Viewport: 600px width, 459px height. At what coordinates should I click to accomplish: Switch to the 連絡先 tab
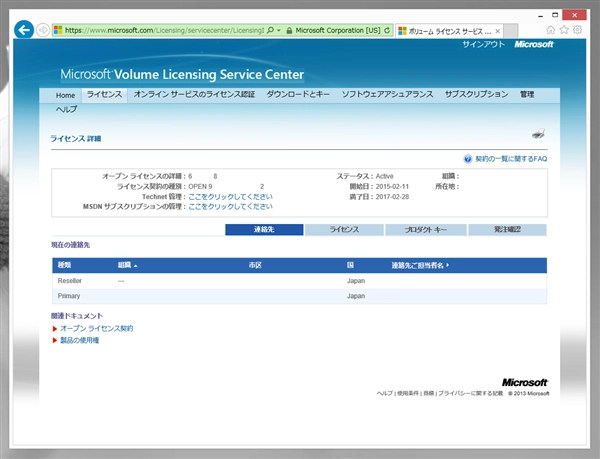coord(264,230)
